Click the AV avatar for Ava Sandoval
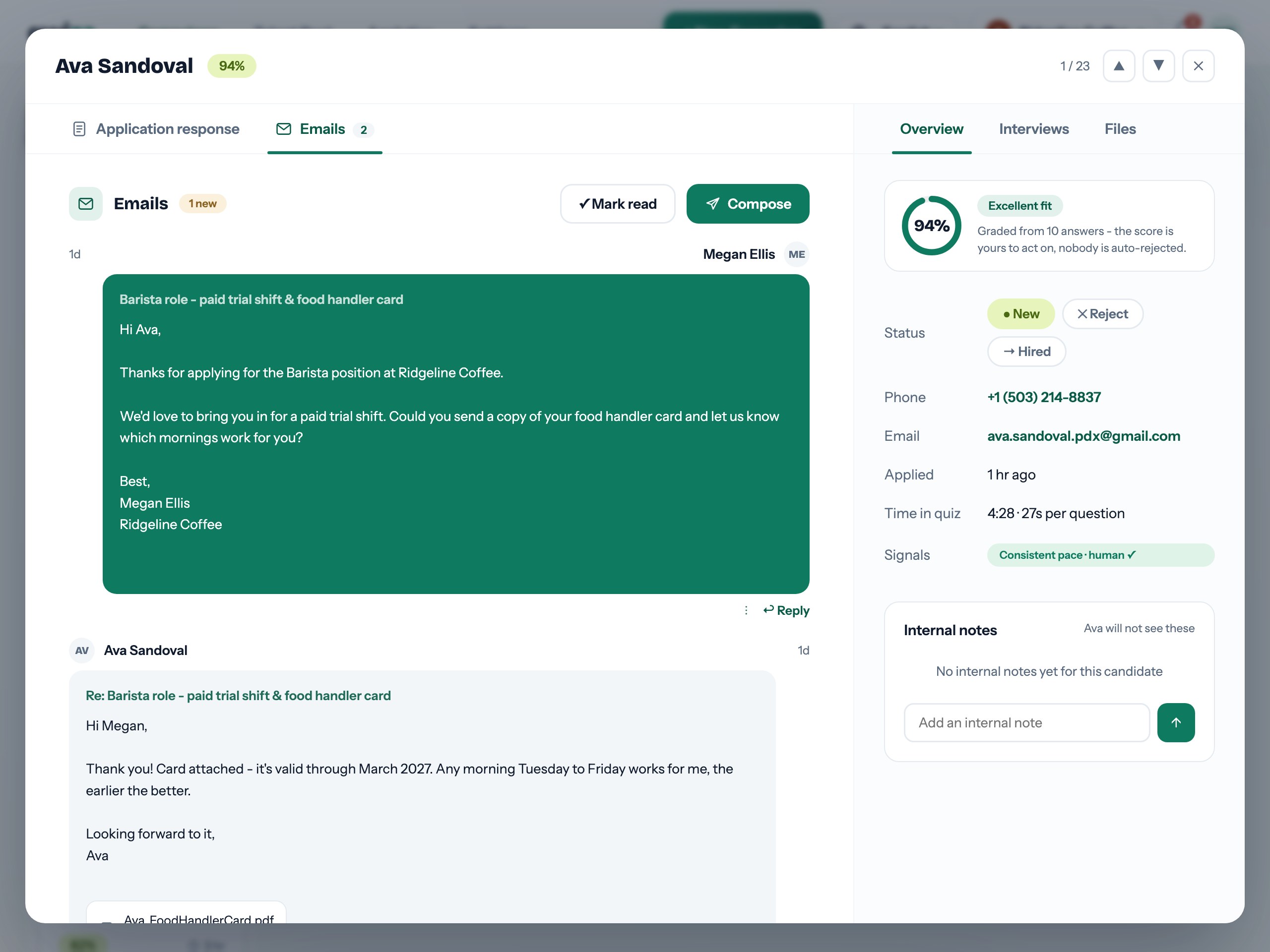Viewport: 1270px width, 952px height. pos(81,650)
